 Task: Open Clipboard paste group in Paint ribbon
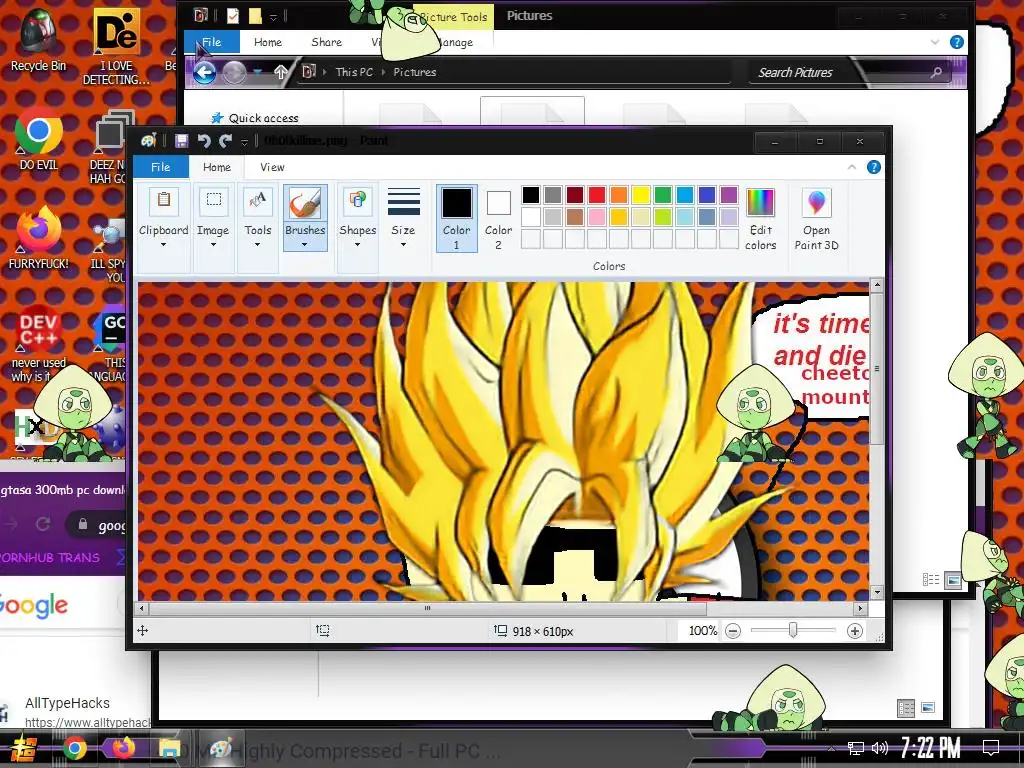click(163, 219)
